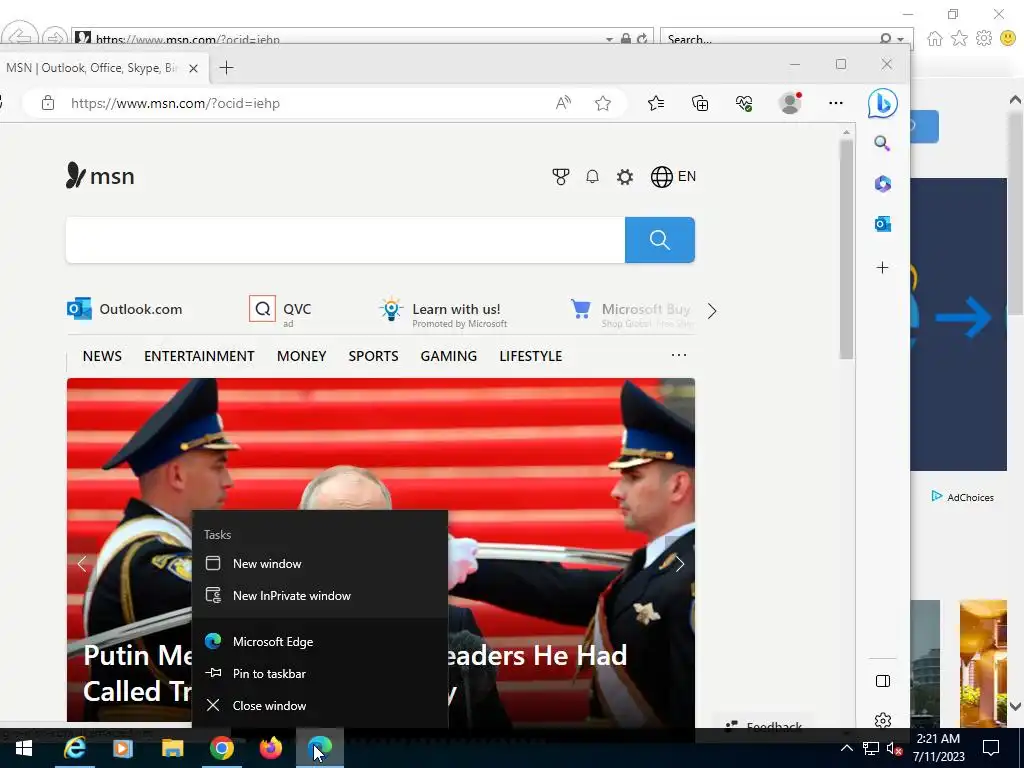Click the MSN rewards trophy icon
The height and width of the screenshot is (768, 1024).
pos(560,177)
